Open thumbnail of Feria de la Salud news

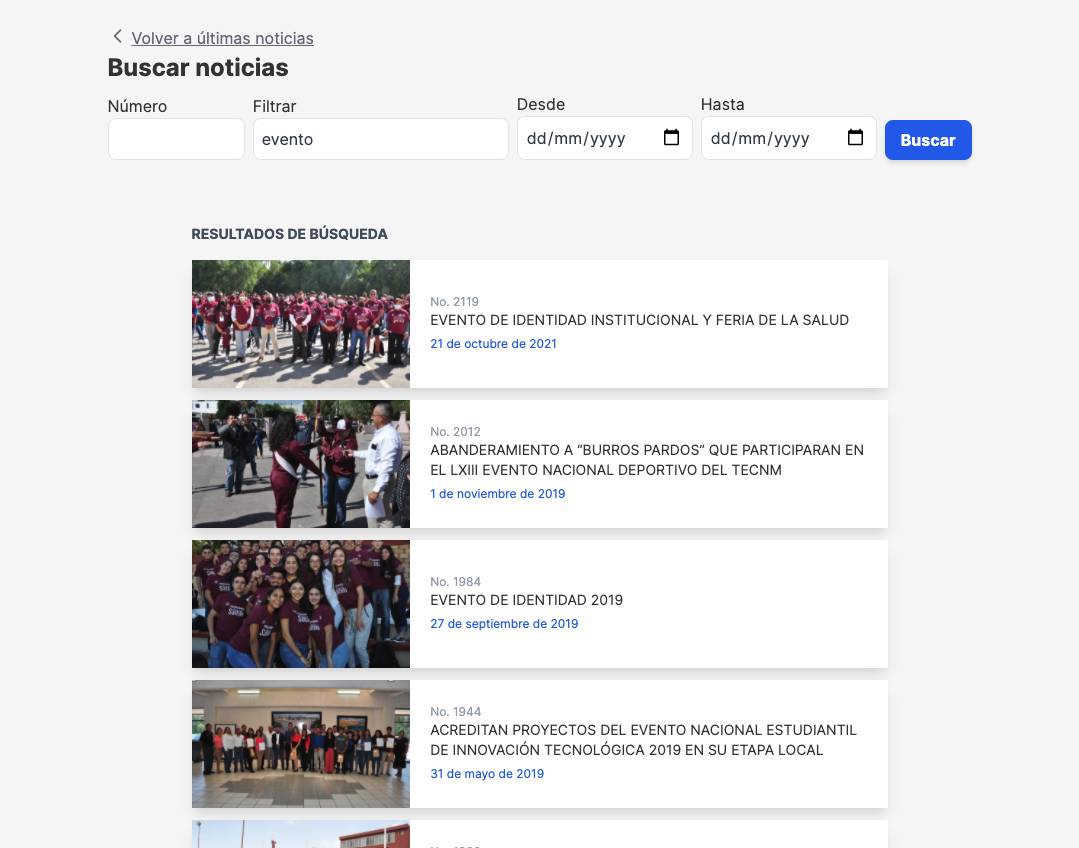[x=301, y=324]
